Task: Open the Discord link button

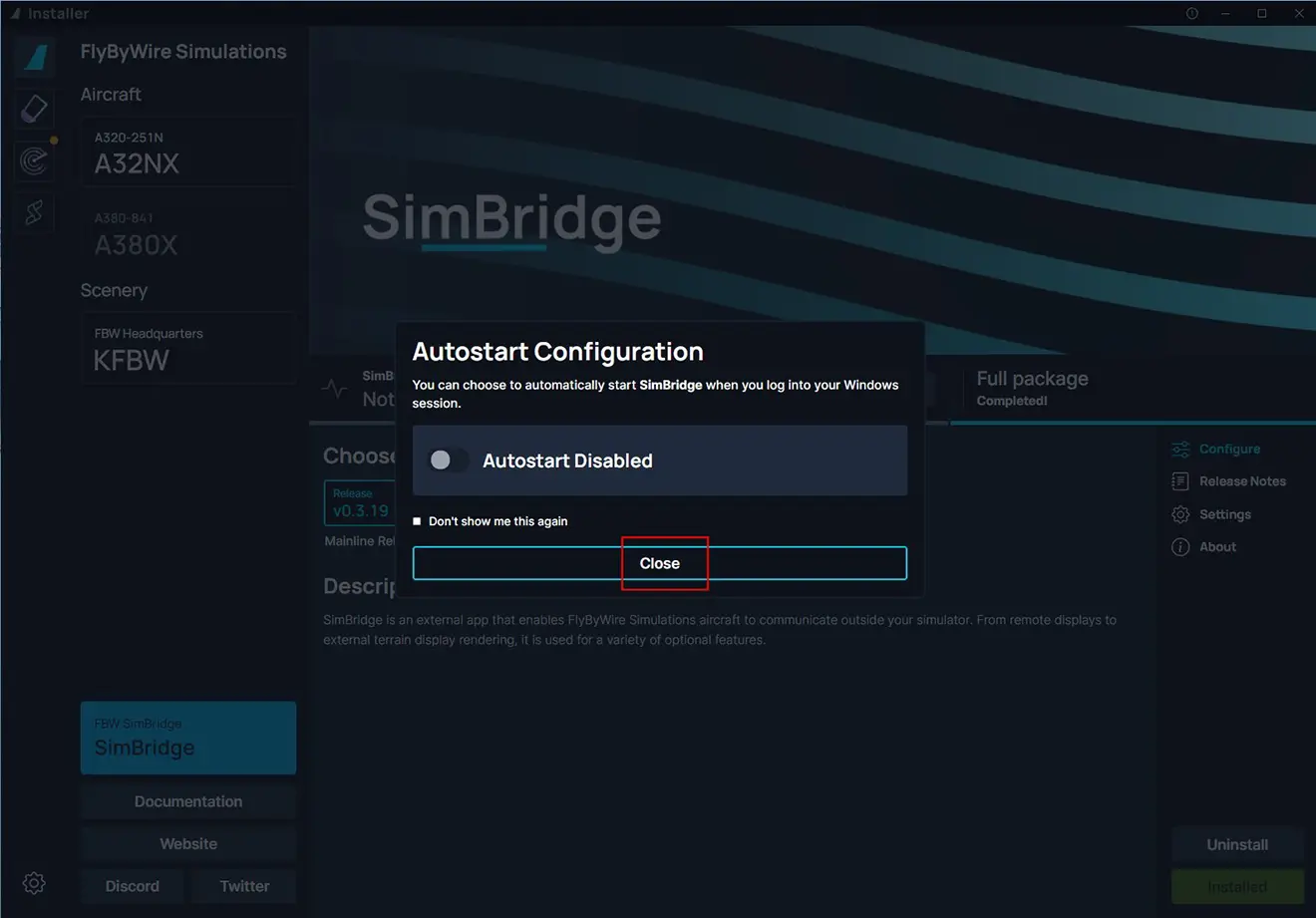Action: [133, 886]
